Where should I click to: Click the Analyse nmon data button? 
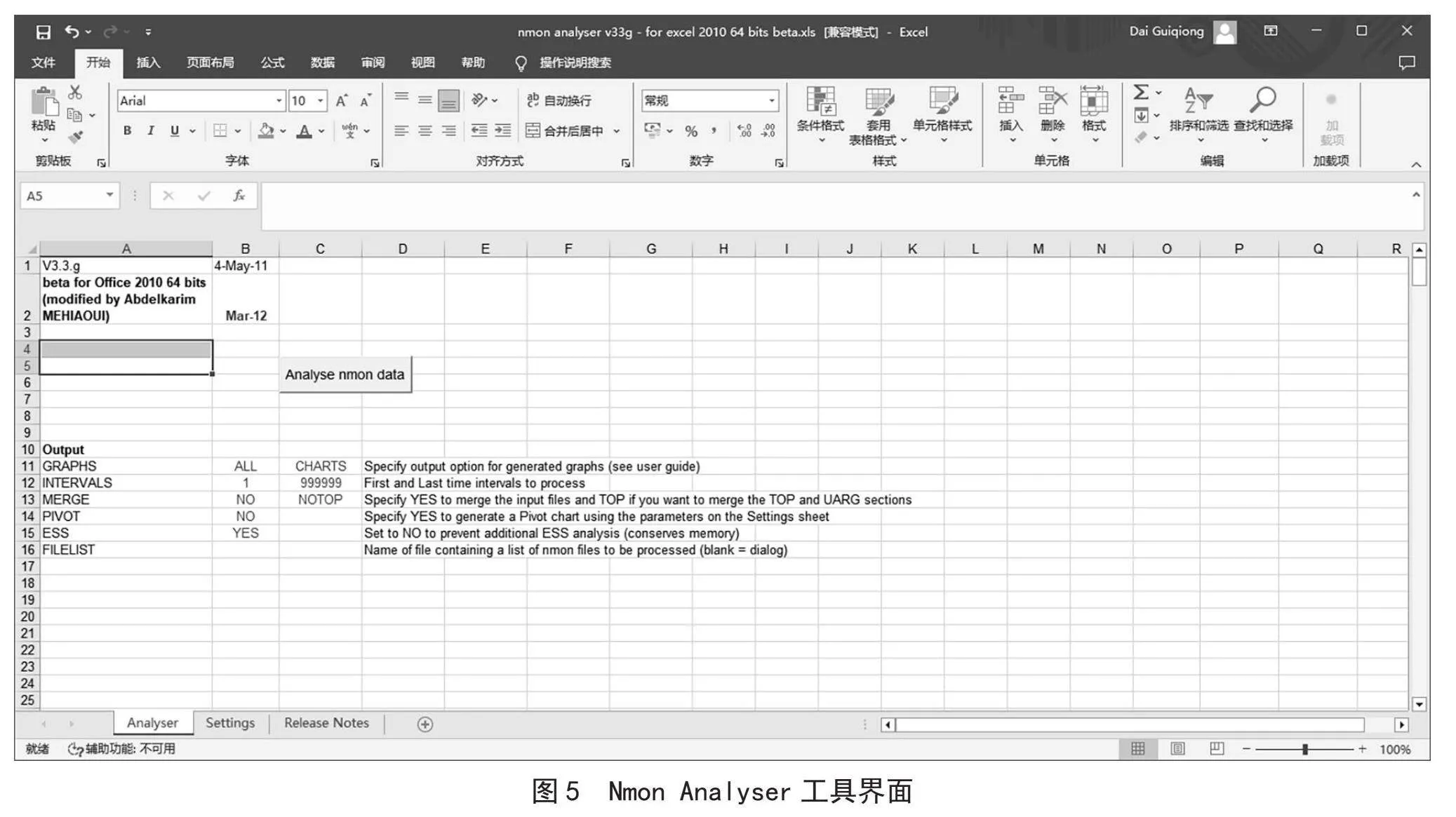tap(345, 374)
